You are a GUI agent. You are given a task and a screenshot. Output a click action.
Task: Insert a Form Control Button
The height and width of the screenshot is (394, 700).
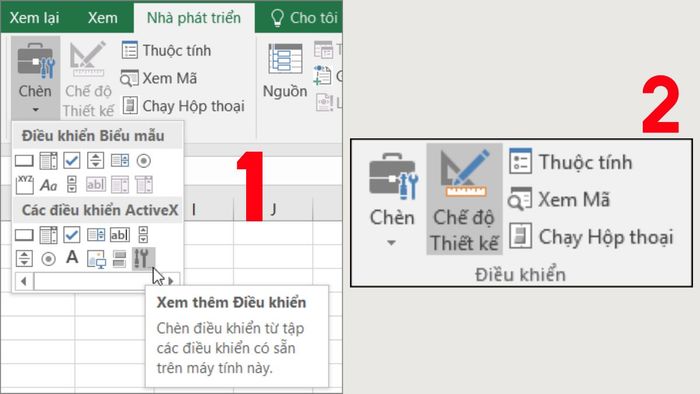point(24,161)
